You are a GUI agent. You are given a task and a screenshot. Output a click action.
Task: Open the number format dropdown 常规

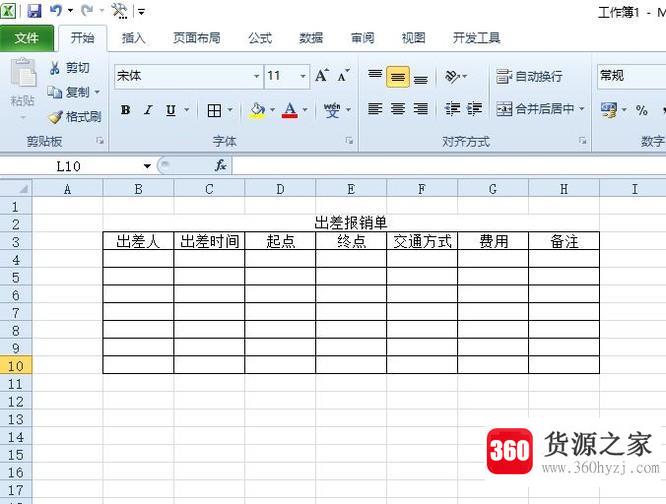631,76
